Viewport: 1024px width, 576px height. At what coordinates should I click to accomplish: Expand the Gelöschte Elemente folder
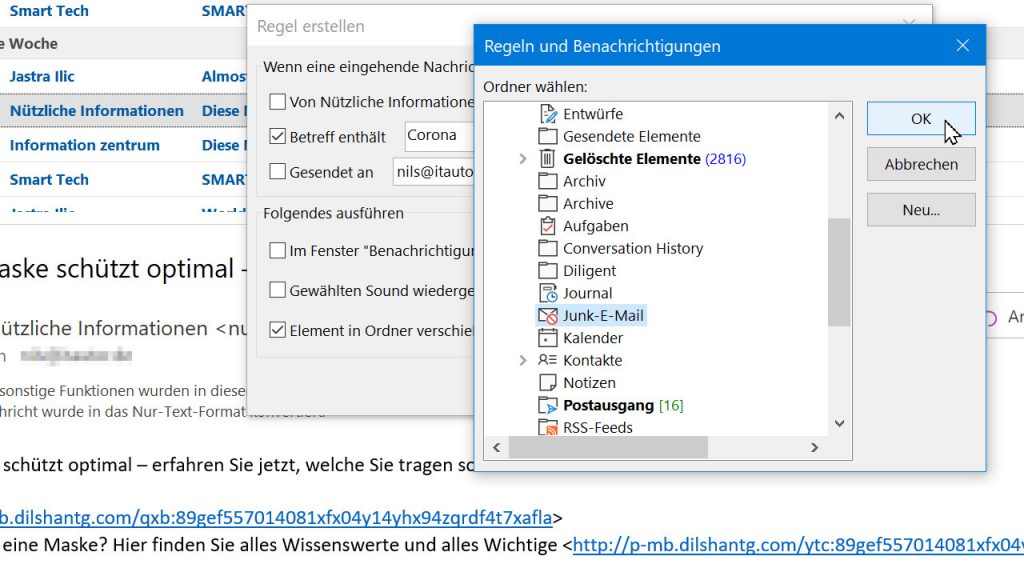[x=522, y=159]
